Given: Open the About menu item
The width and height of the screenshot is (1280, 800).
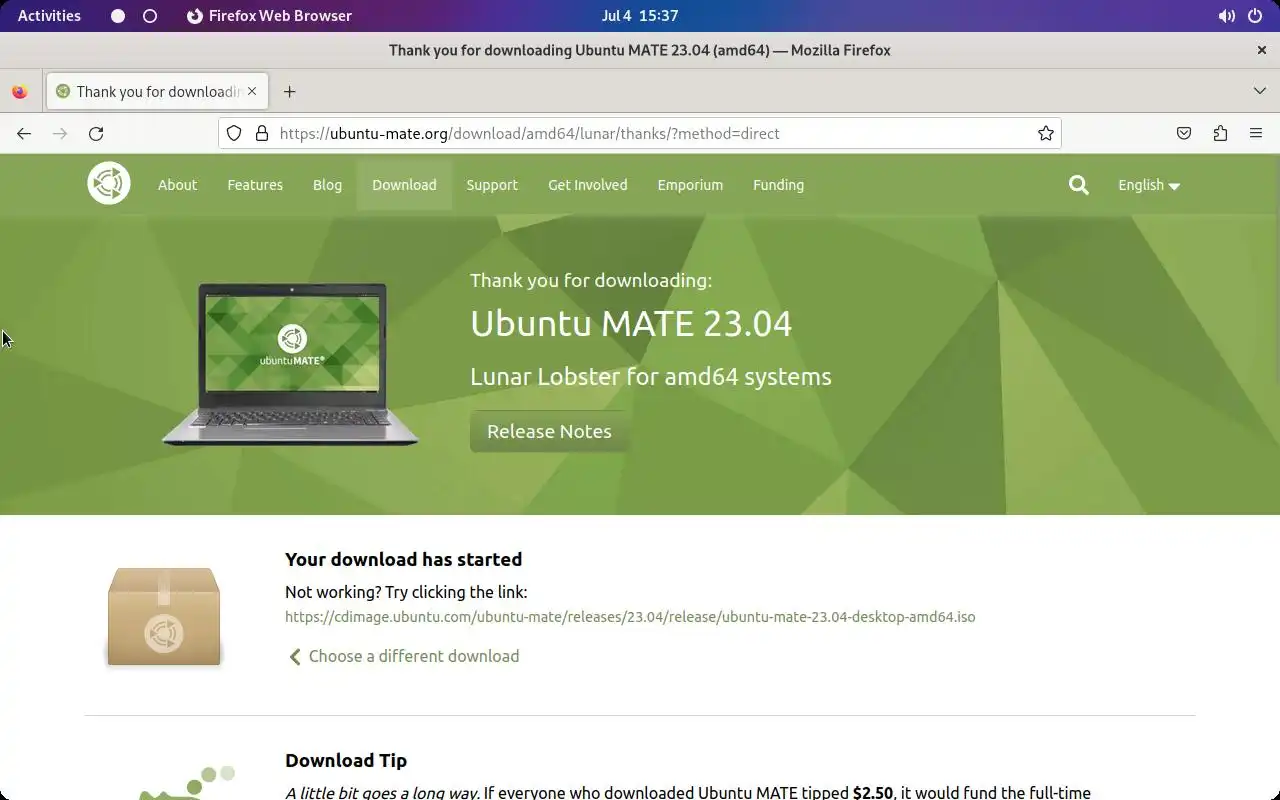Looking at the screenshot, I should click(x=177, y=185).
